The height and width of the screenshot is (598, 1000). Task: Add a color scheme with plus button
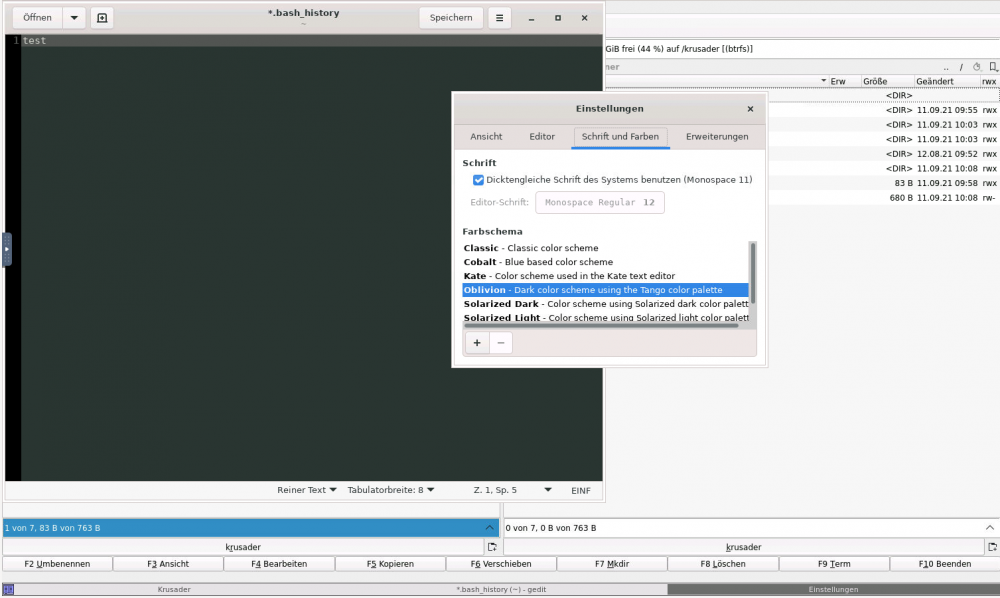coord(477,343)
